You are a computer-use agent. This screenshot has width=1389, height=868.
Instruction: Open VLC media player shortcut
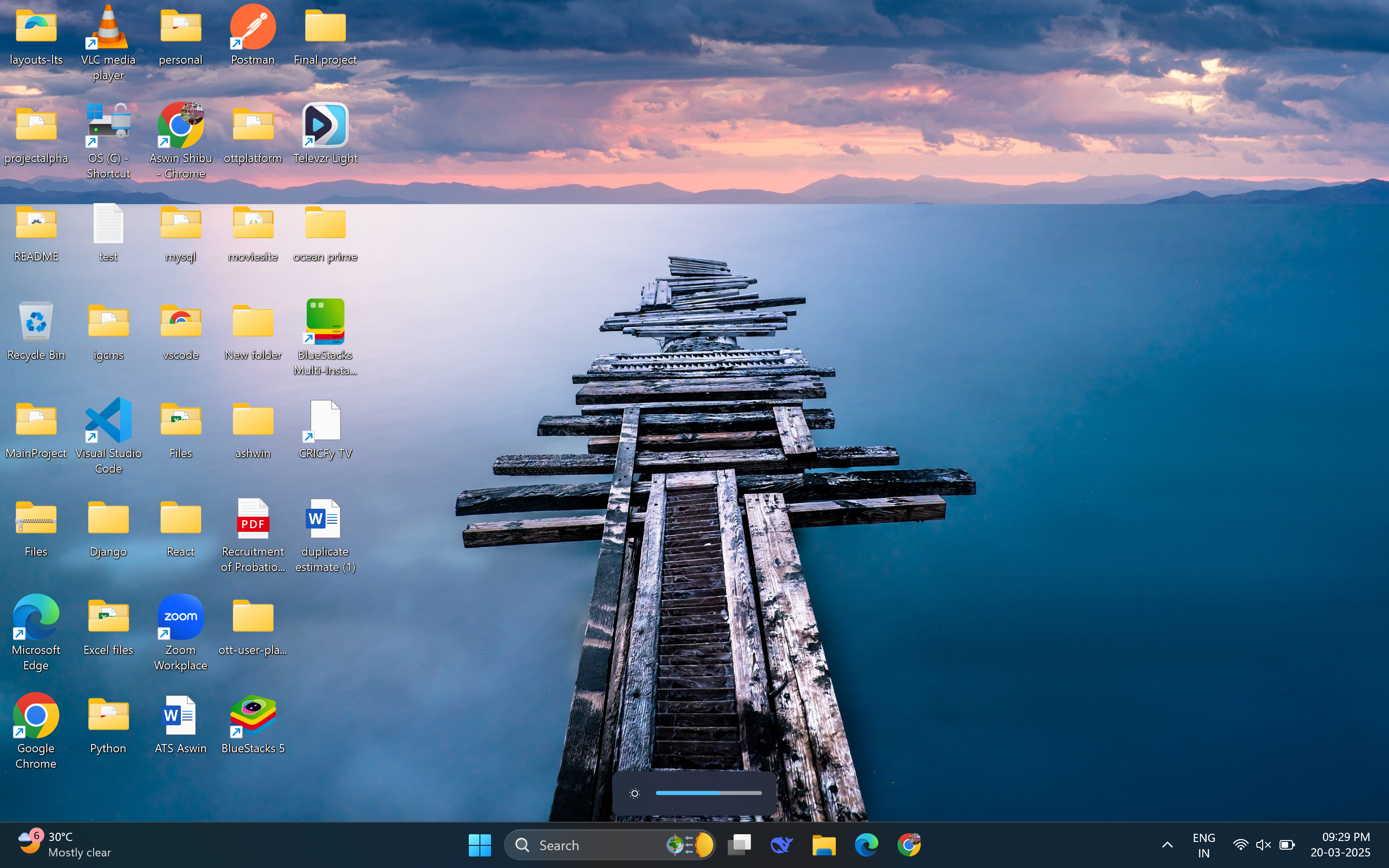pyautogui.click(x=109, y=27)
